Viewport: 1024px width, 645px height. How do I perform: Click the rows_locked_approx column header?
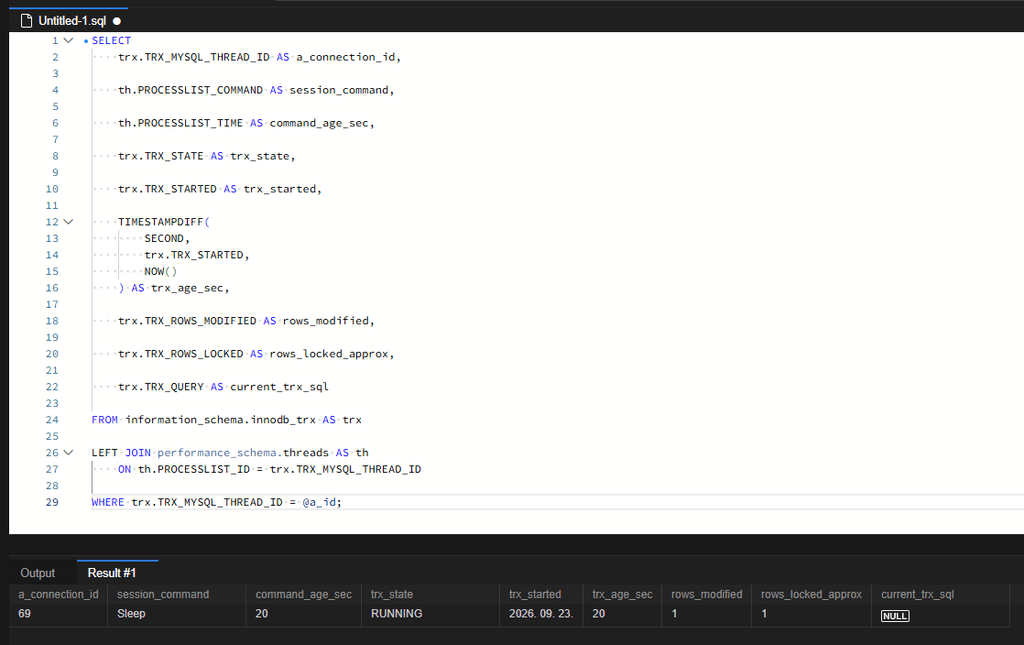[x=811, y=594]
